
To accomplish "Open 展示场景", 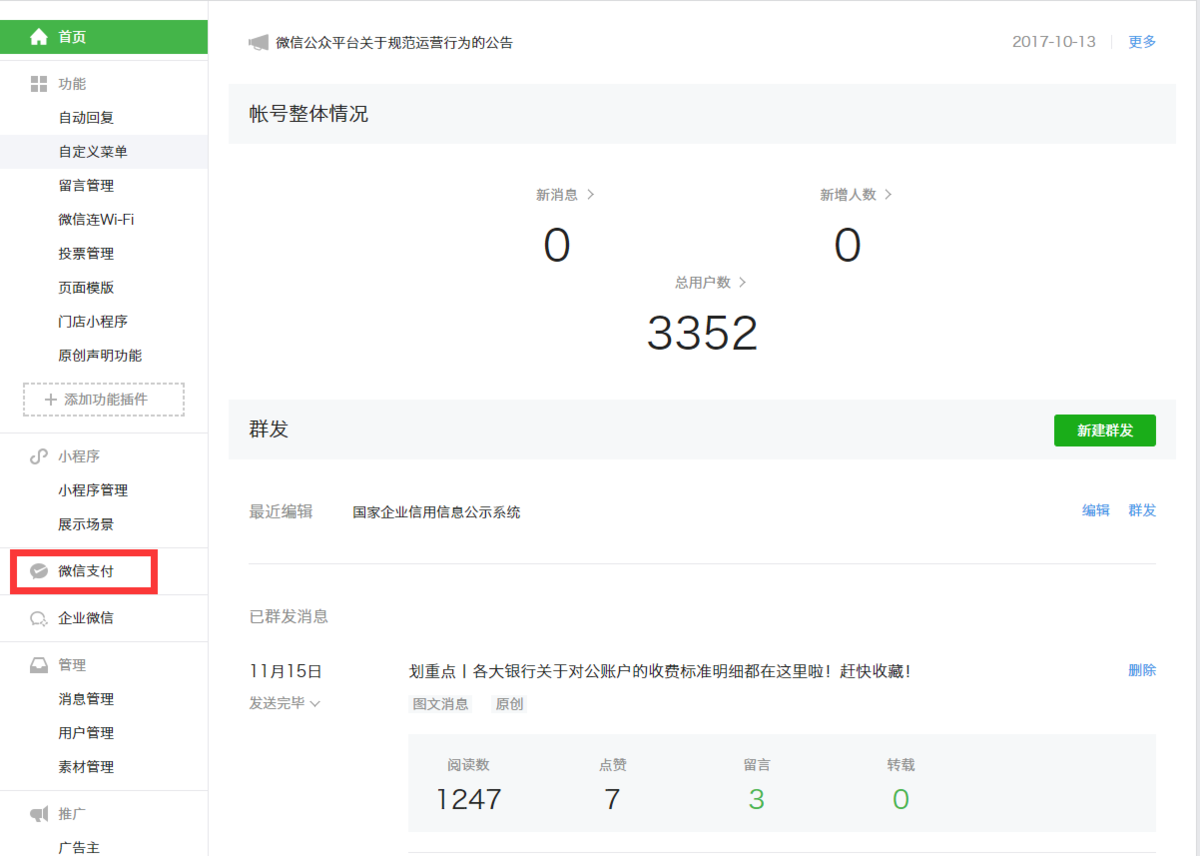I will [86, 525].
